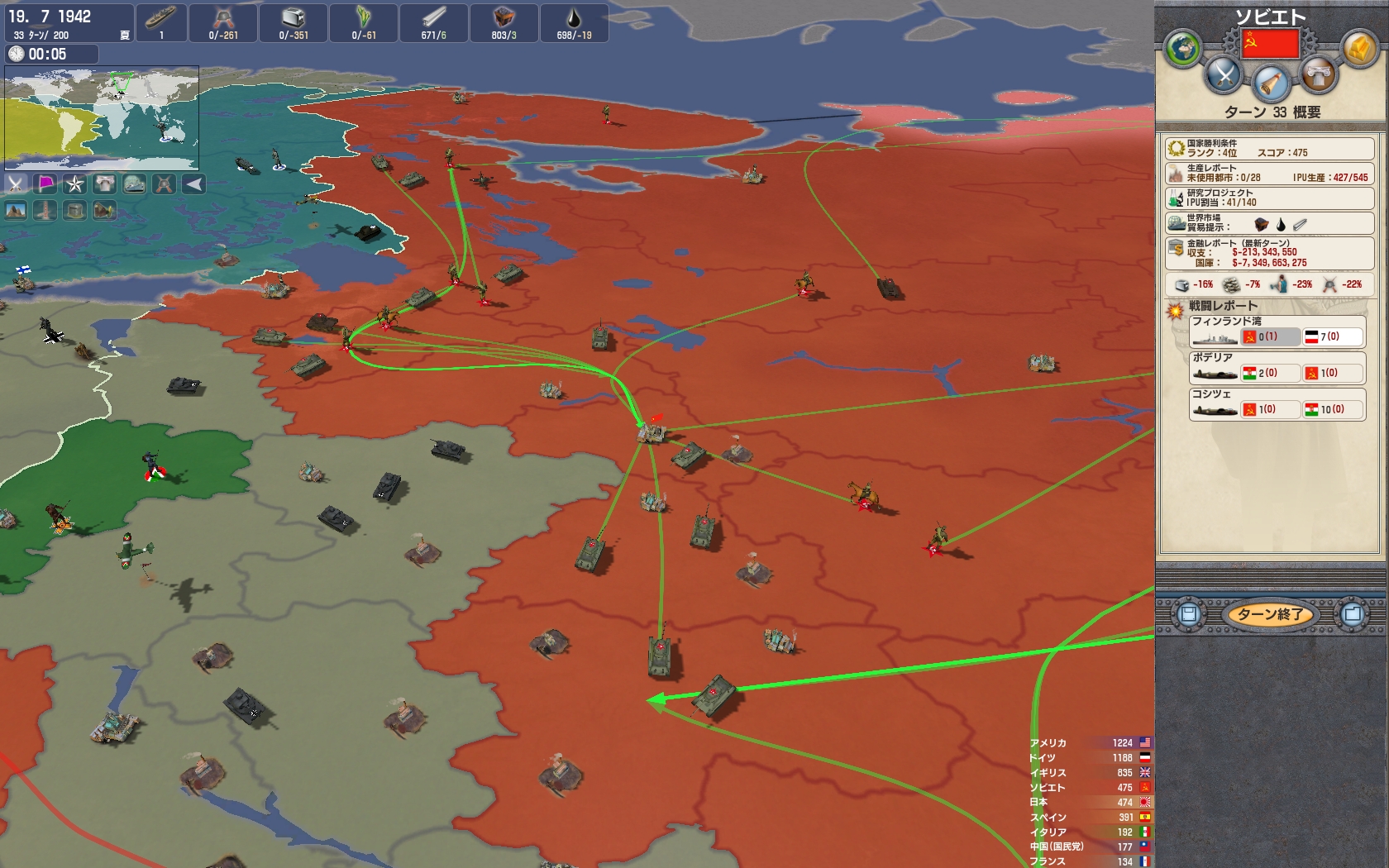Click the manpower helmet resource box
1389x868 pixels.
(x=223, y=22)
